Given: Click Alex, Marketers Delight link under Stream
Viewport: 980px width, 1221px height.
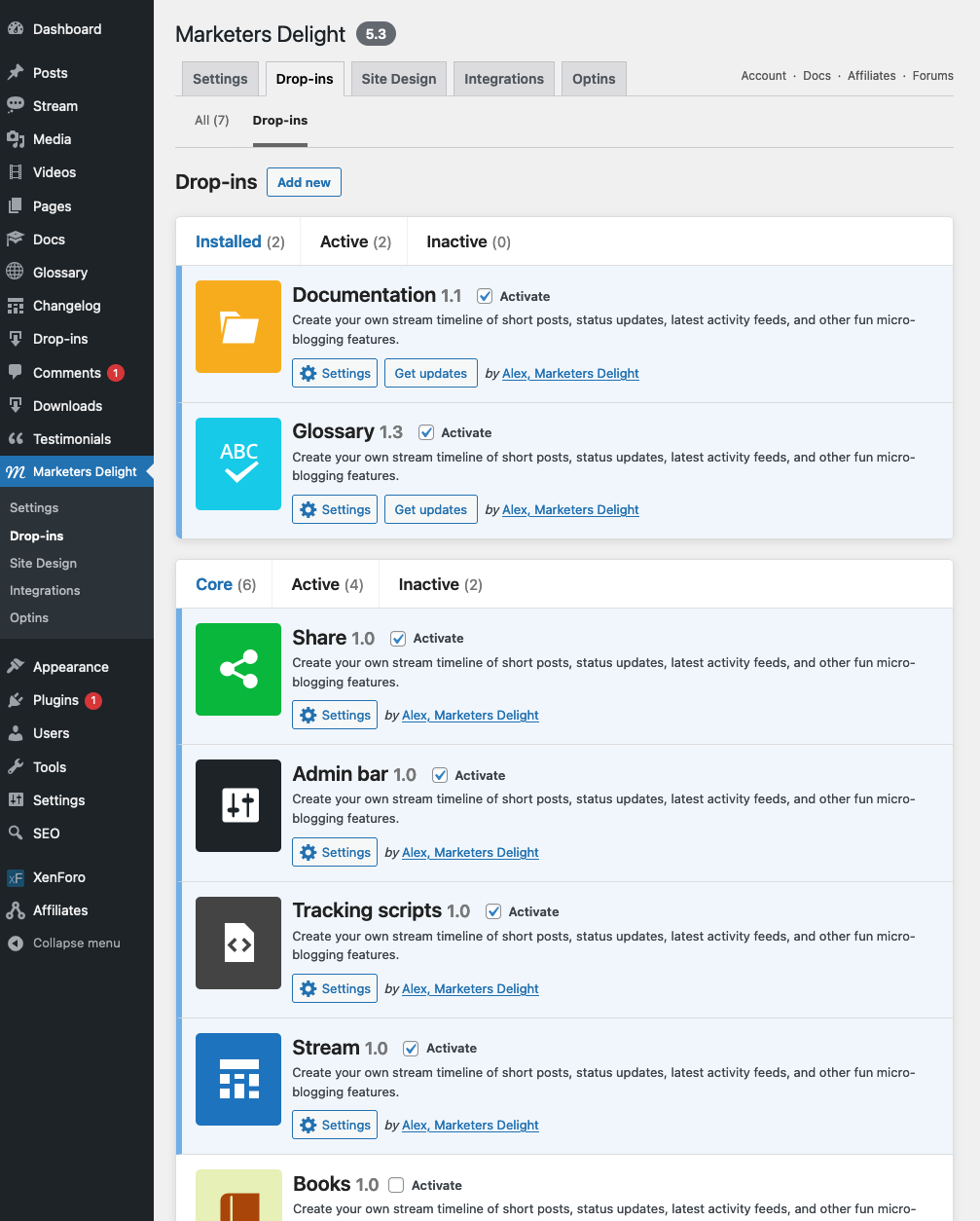Looking at the screenshot, I should [470, 1125].
